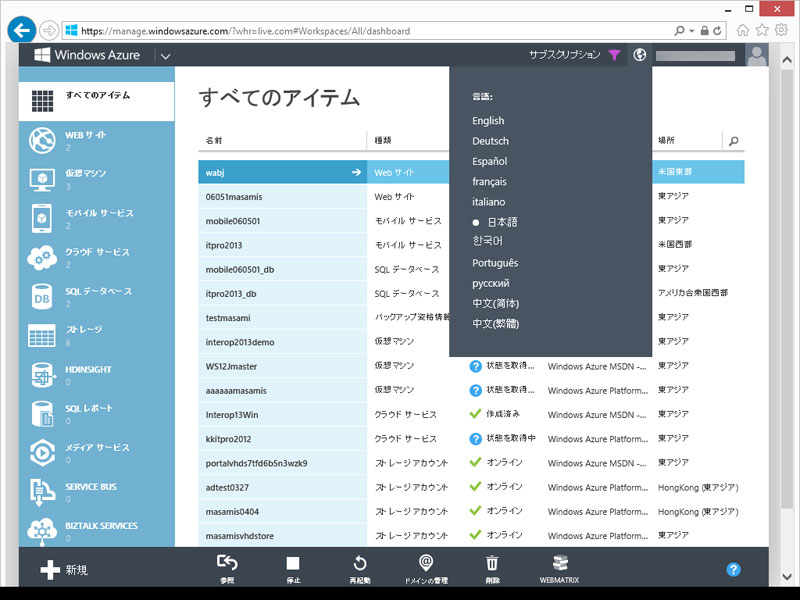Click the globe language icon
This screenshot has height=600, width=800.
pyautogui.click(x=639, y=55)
